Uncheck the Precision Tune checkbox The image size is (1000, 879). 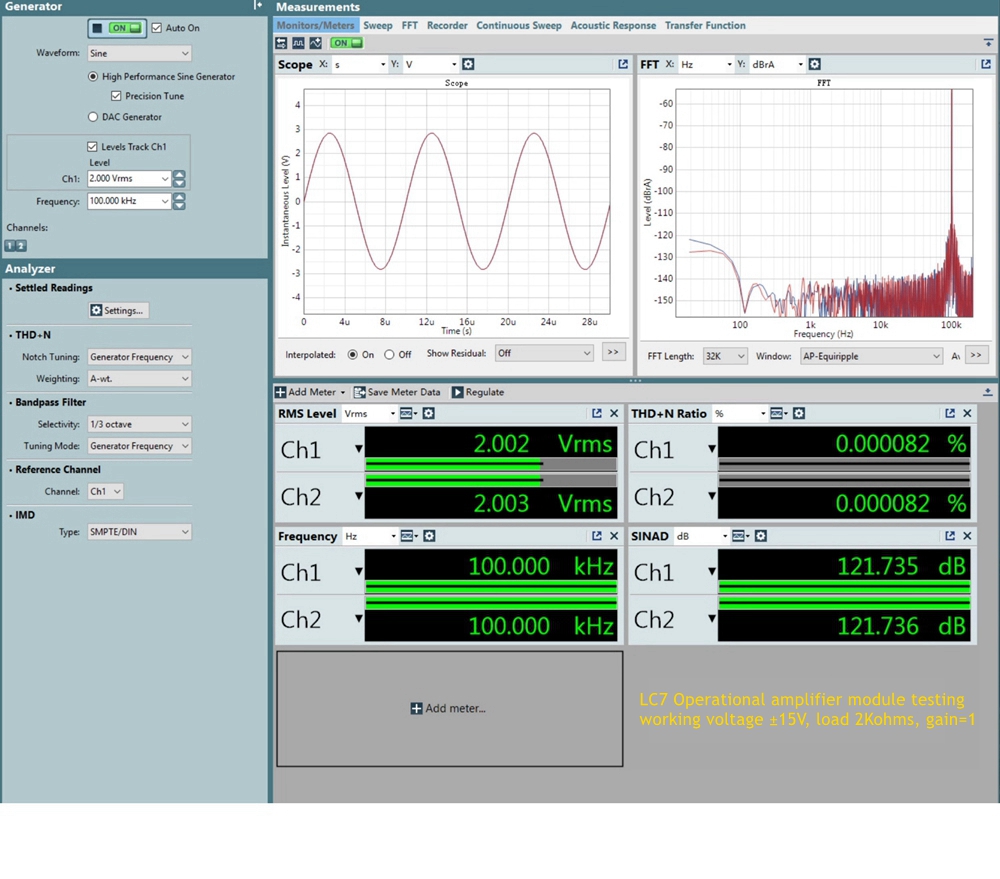[x=116, y=96]
